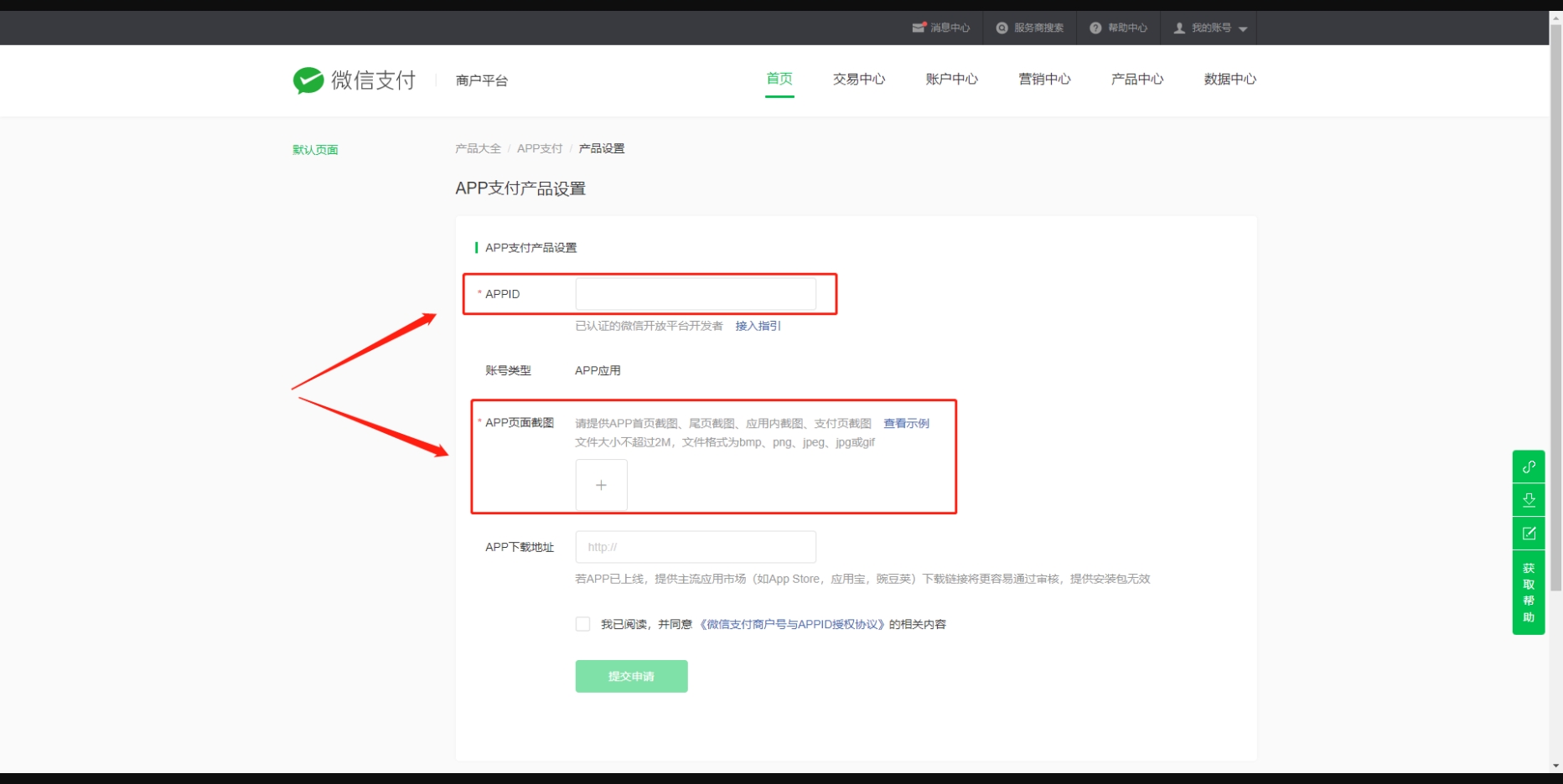The image size is (1563, 784).
Task: Click 查看示例 link
Action: [x=906, y=423]
